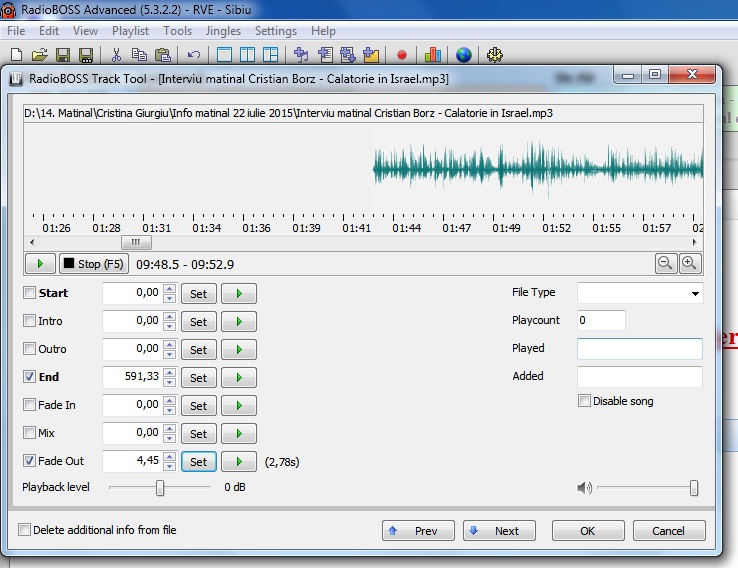
Task: Click the Copy icon in toolbar
Action: [x=139, y=55]
